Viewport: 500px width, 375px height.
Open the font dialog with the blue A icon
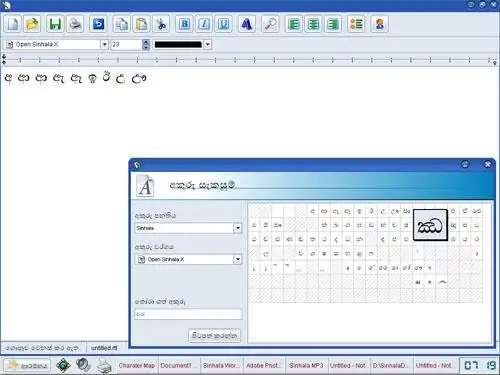pyautogui.click(x=247, y=24)
